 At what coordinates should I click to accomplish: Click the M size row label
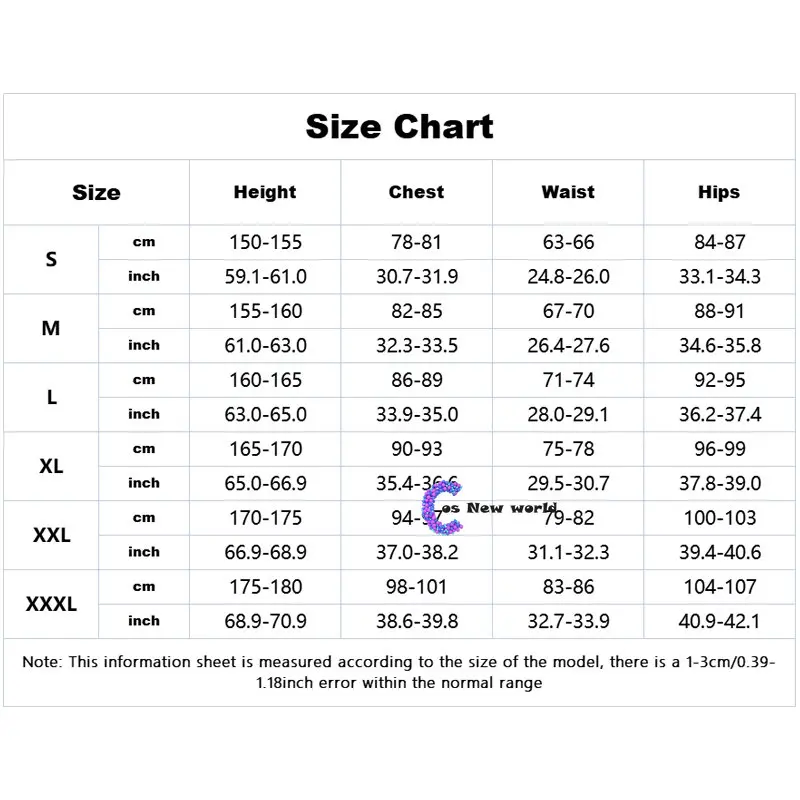(52, 328)
